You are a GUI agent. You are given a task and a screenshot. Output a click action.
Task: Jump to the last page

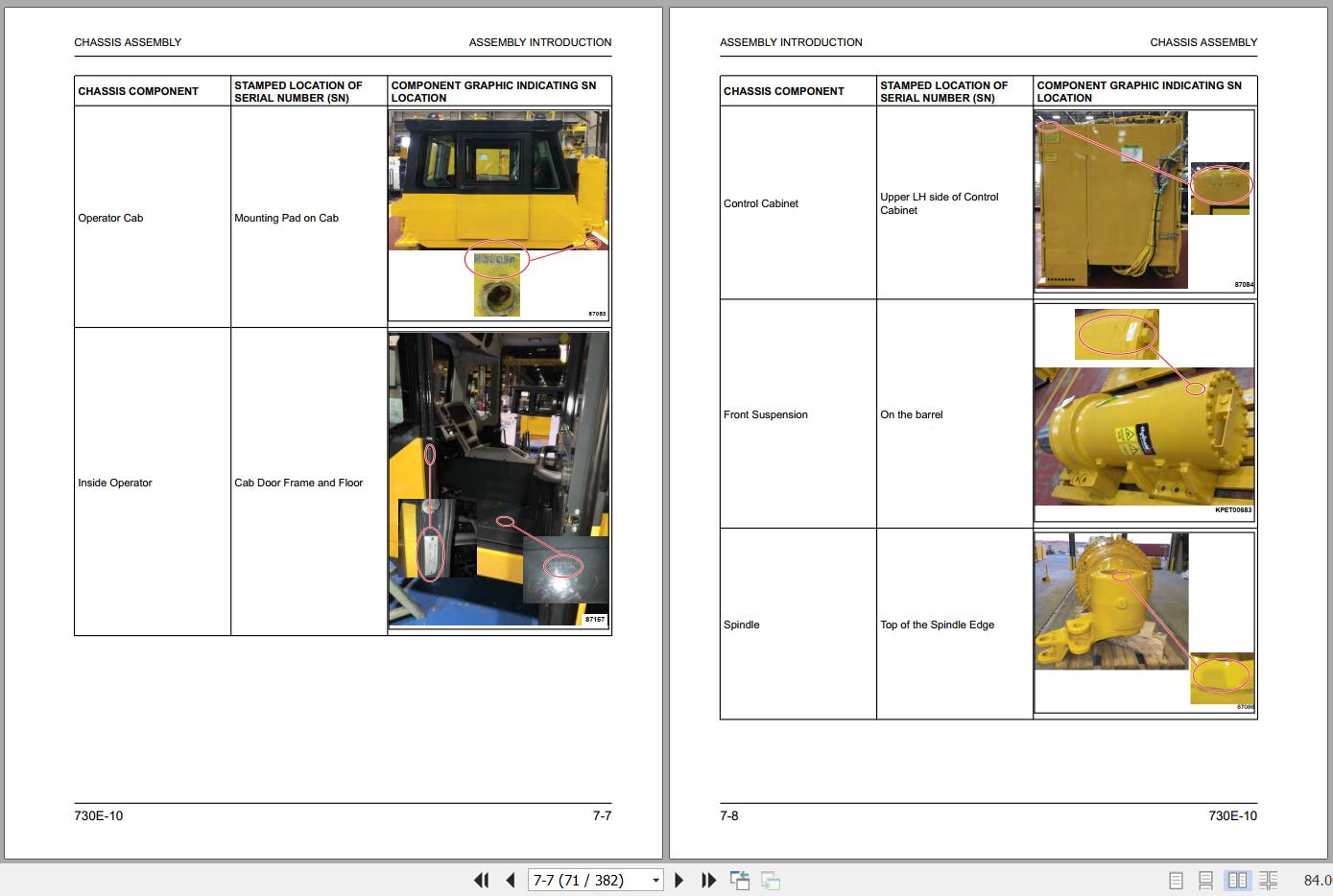tap(708, 880)
